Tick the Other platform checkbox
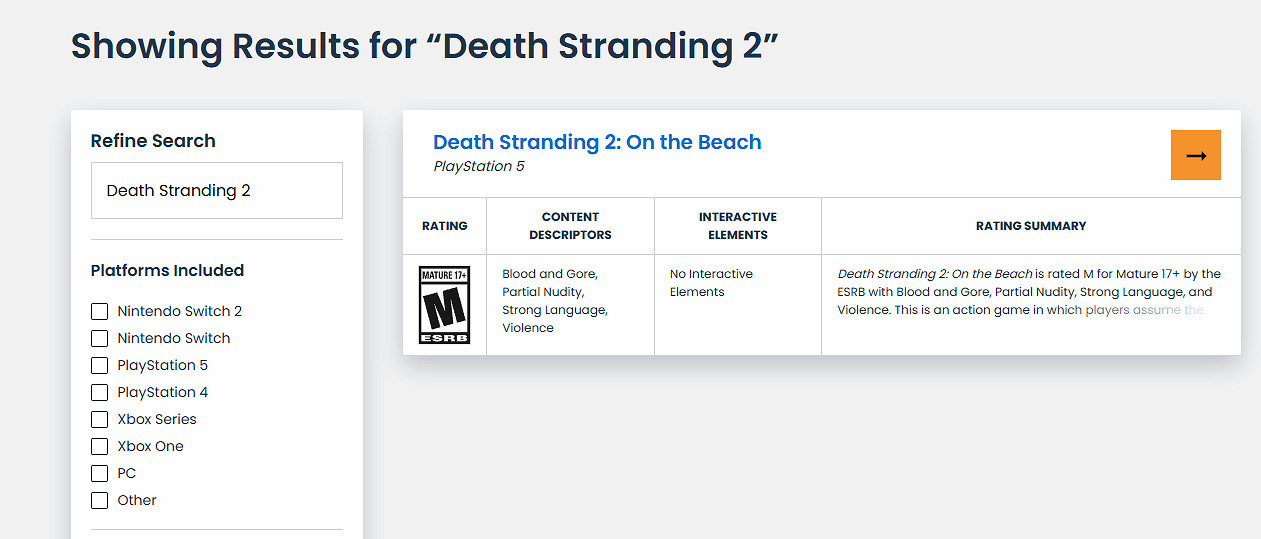Screen dimensions: 1261x539 coord(99,500)
